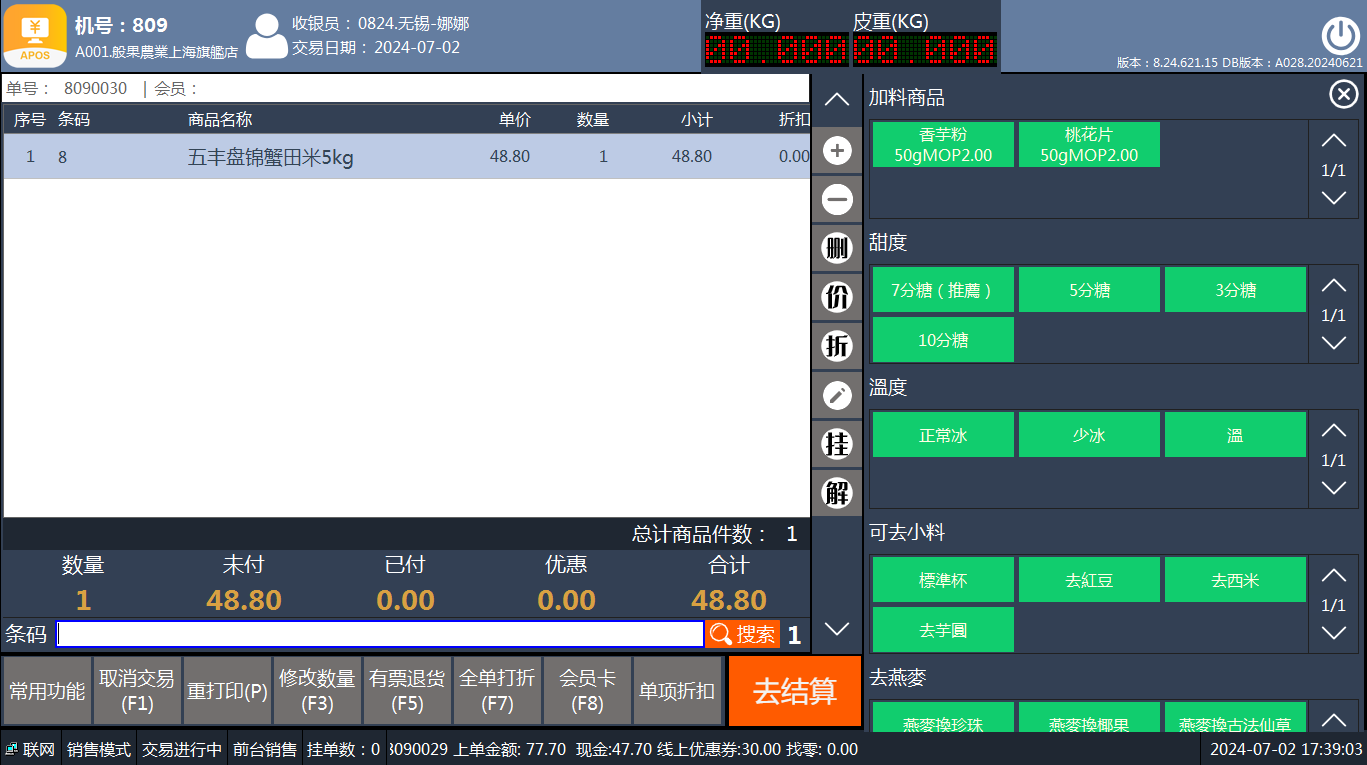Viewport: 1367px width, 765px height.
Task: Select 燕麥換珍珠 option
Action: coord(943,717)
